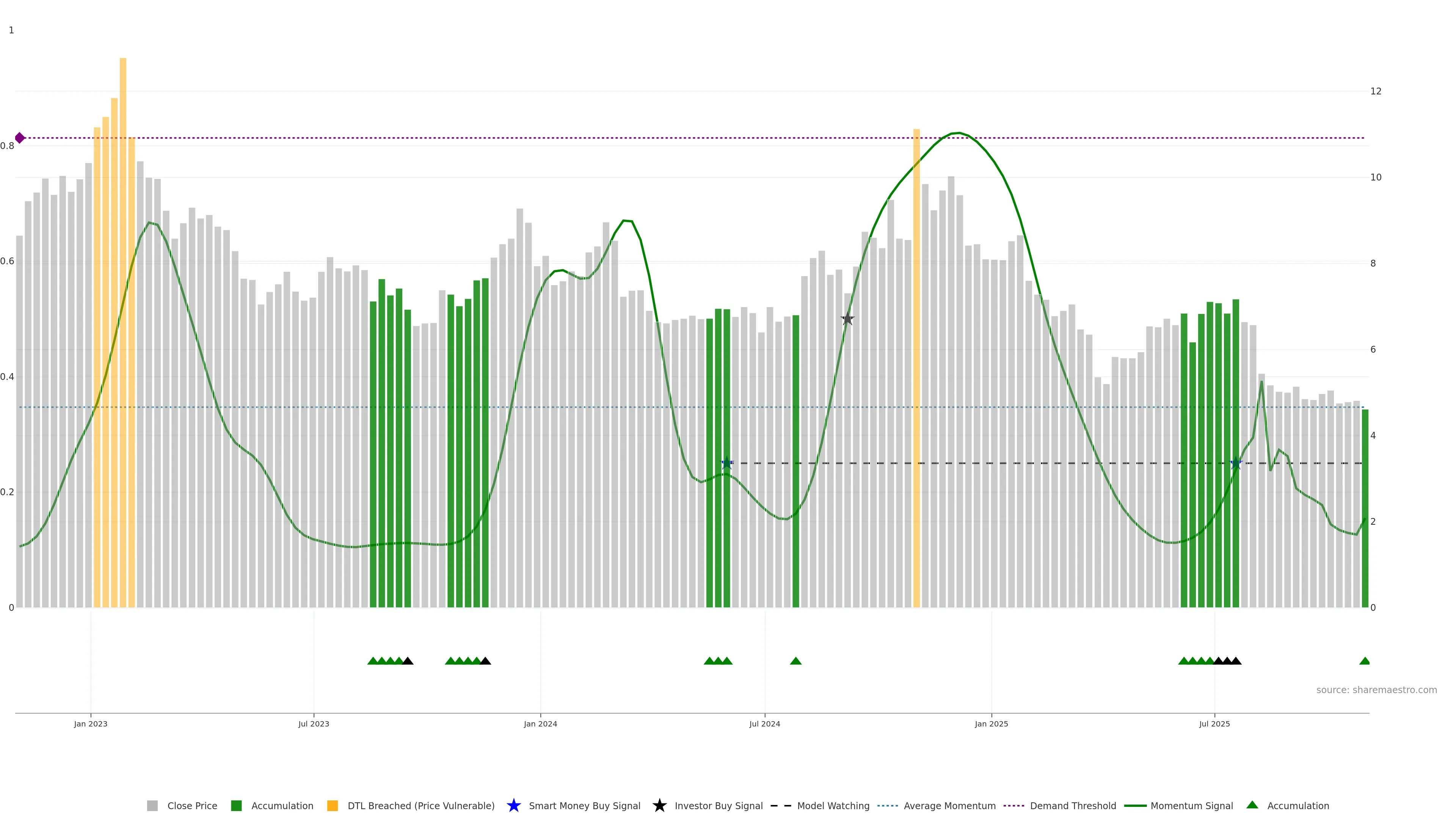
Task: Click the Jul 2025 axis label
Action: (1214, 724)
